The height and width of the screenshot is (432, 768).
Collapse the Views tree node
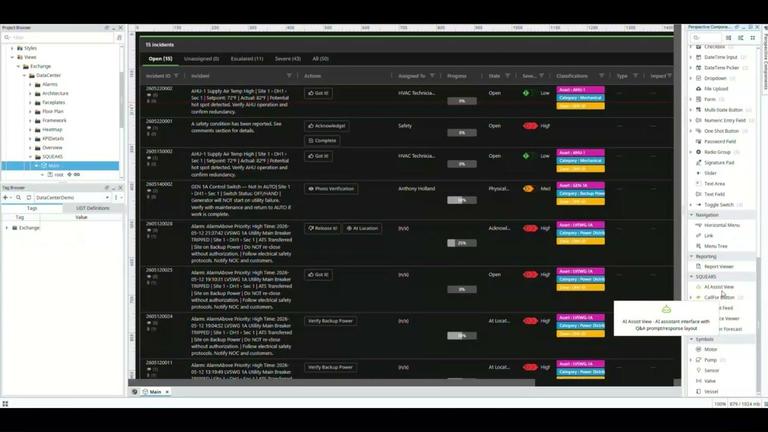point(12,57)
